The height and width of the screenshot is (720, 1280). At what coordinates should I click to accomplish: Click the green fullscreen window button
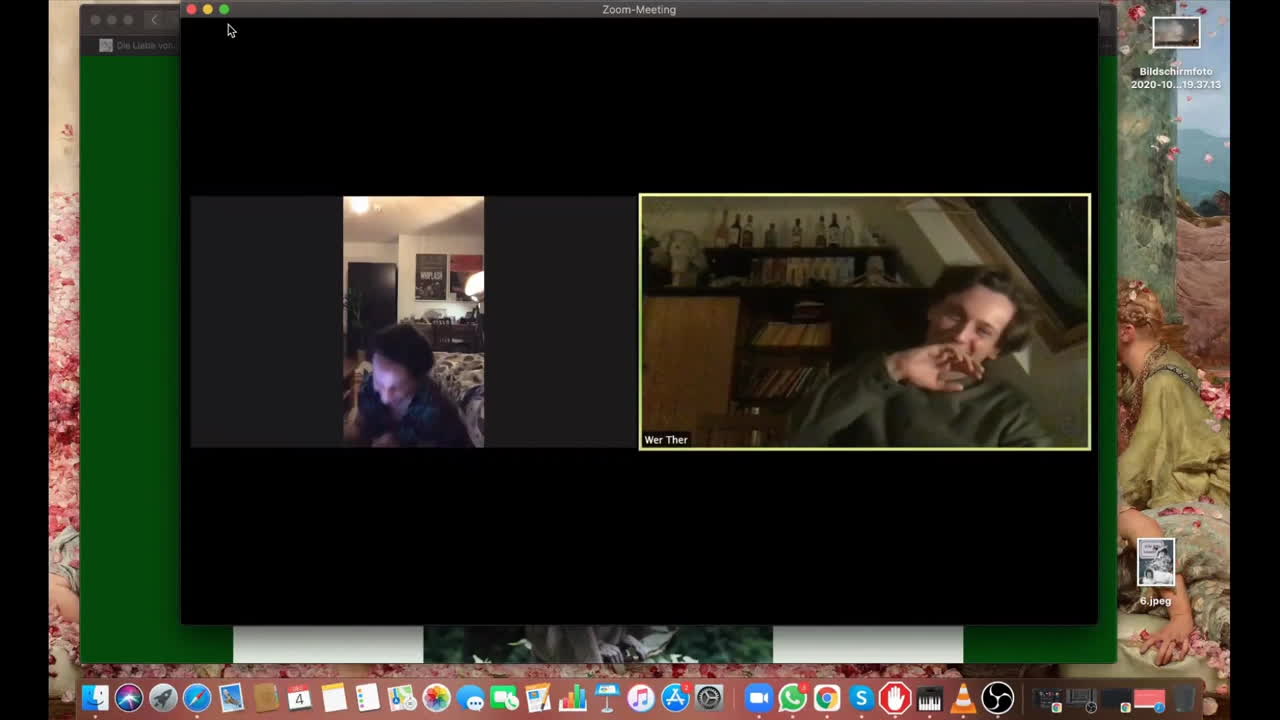tap(224, 10)
